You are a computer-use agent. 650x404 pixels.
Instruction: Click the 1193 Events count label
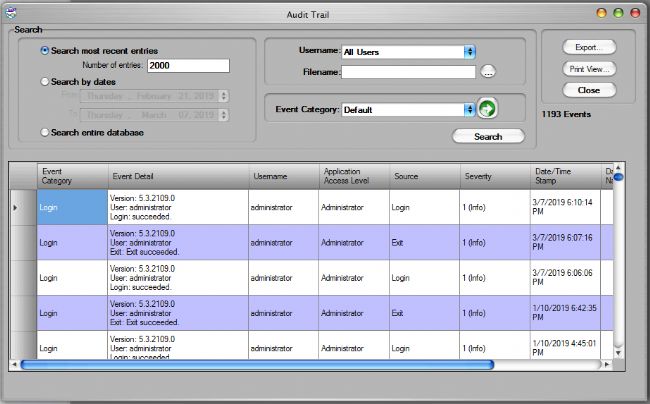coord(566,114)
